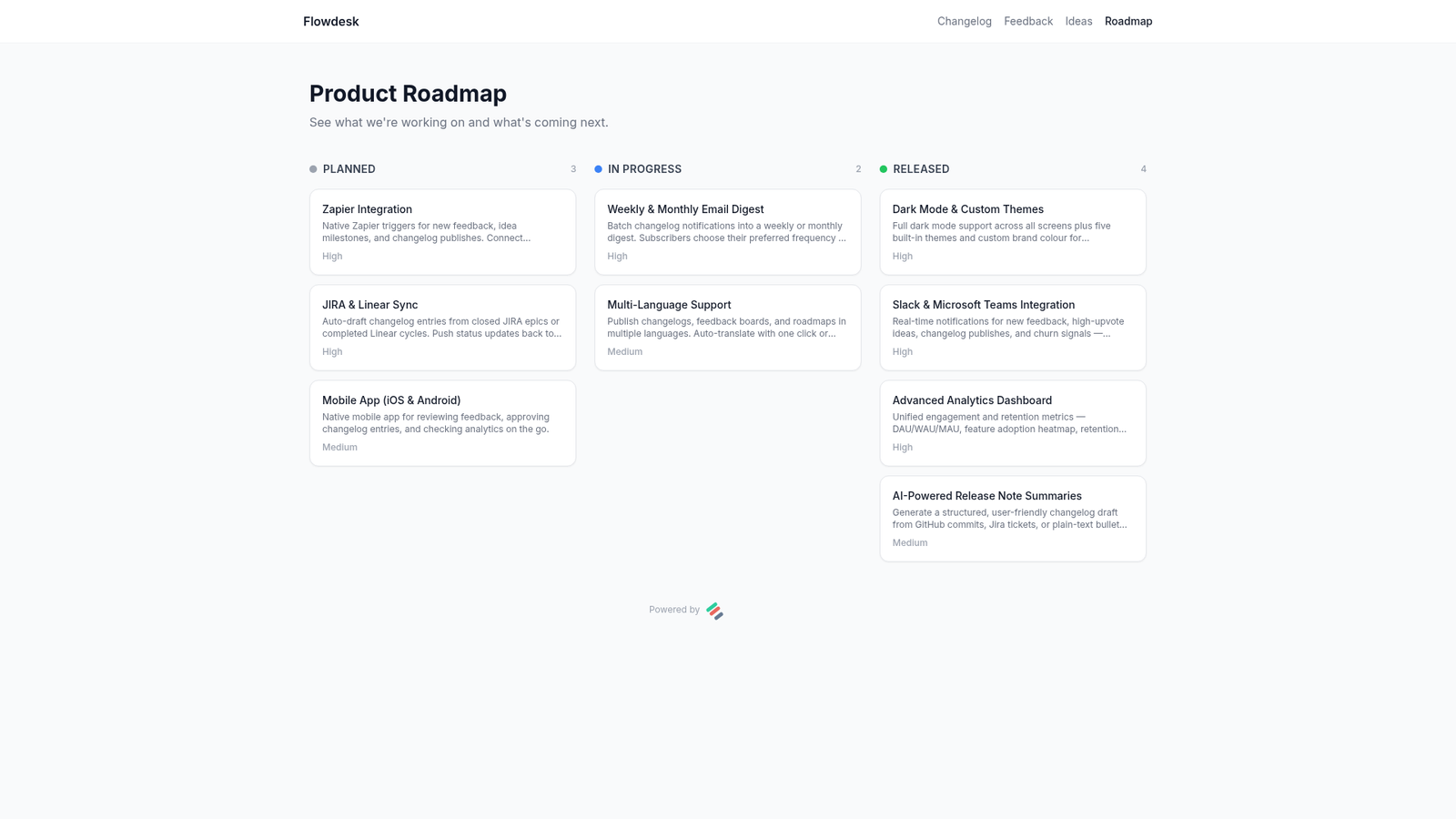Open Dark Mode & Custom Themes card

(1013, 232)
